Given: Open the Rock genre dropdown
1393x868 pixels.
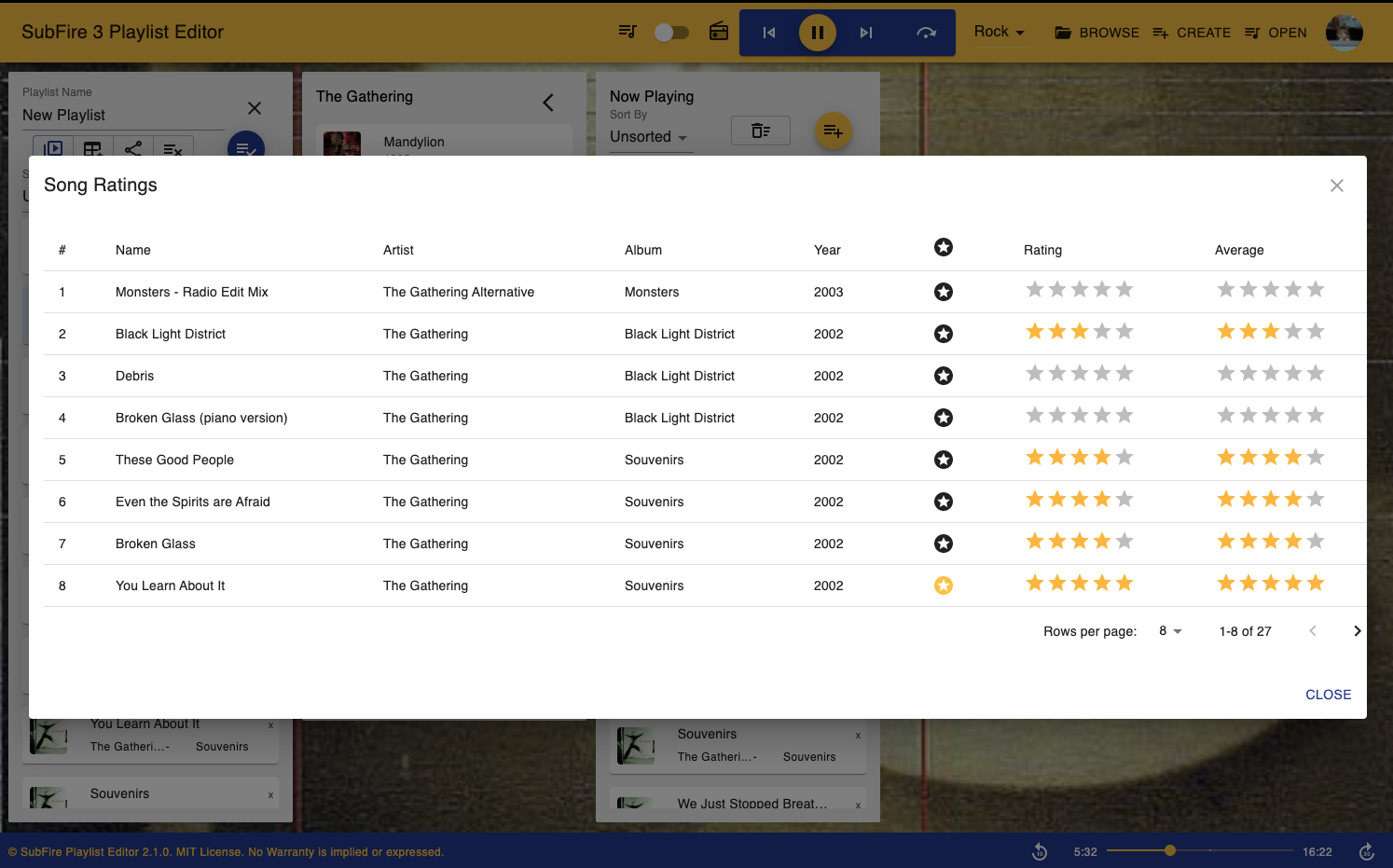Looking at the screenshot, I should click(1000, 32).
